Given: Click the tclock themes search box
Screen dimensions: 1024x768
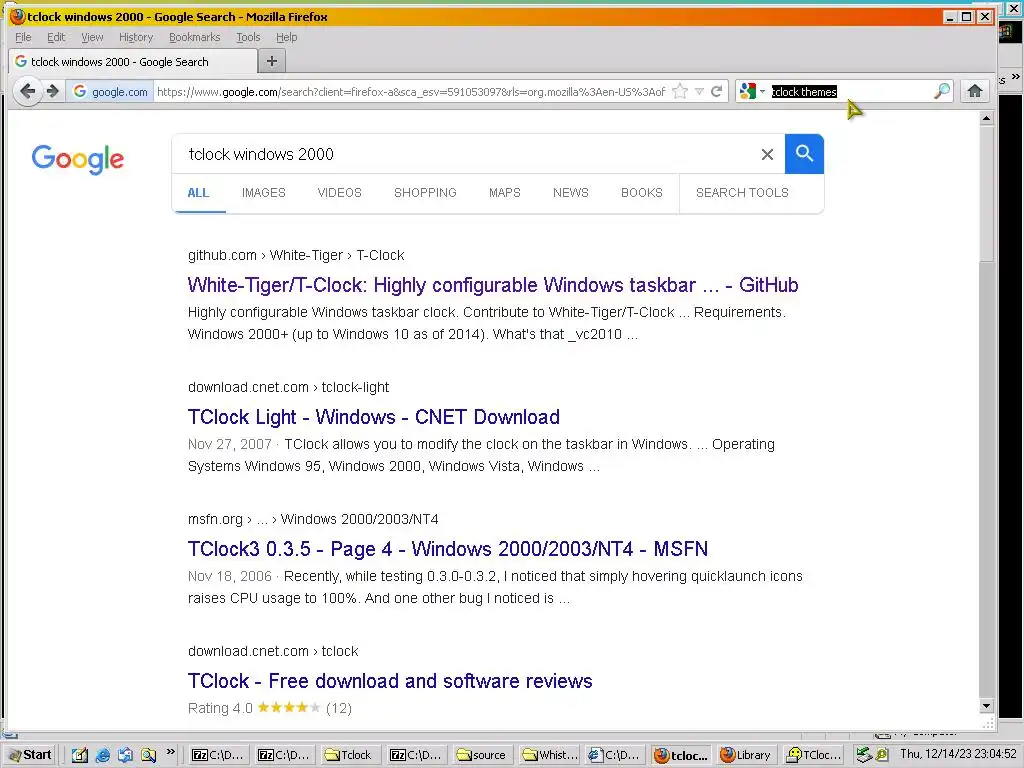Looking at the screenshot, I should pos(849,91).
